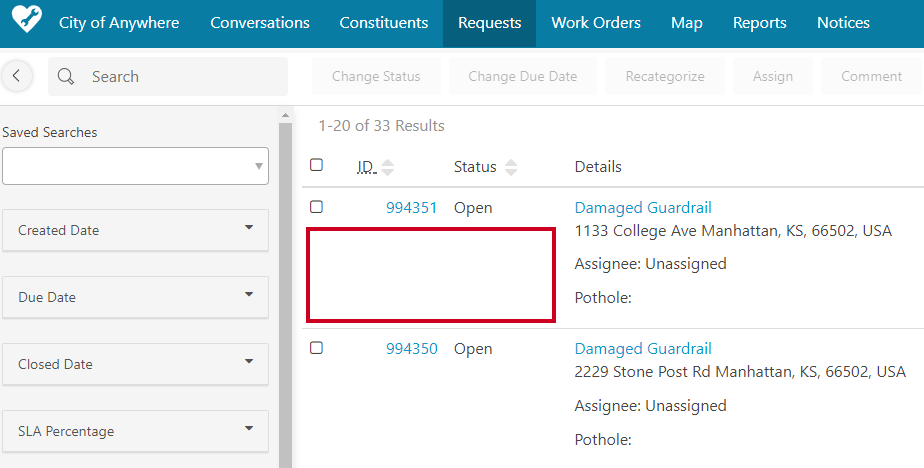
Task: Sort results by the Status column arrows
Action: pos(511,167)
